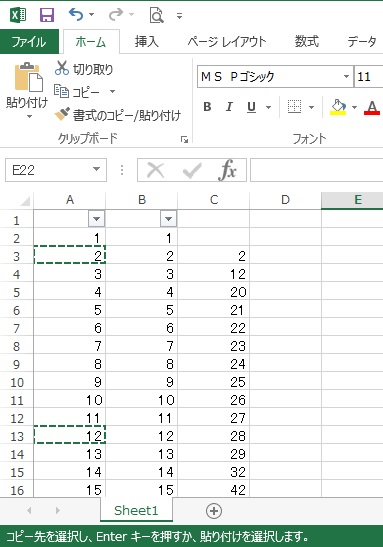
Task: Select column B header
Action: click(142, 200)
